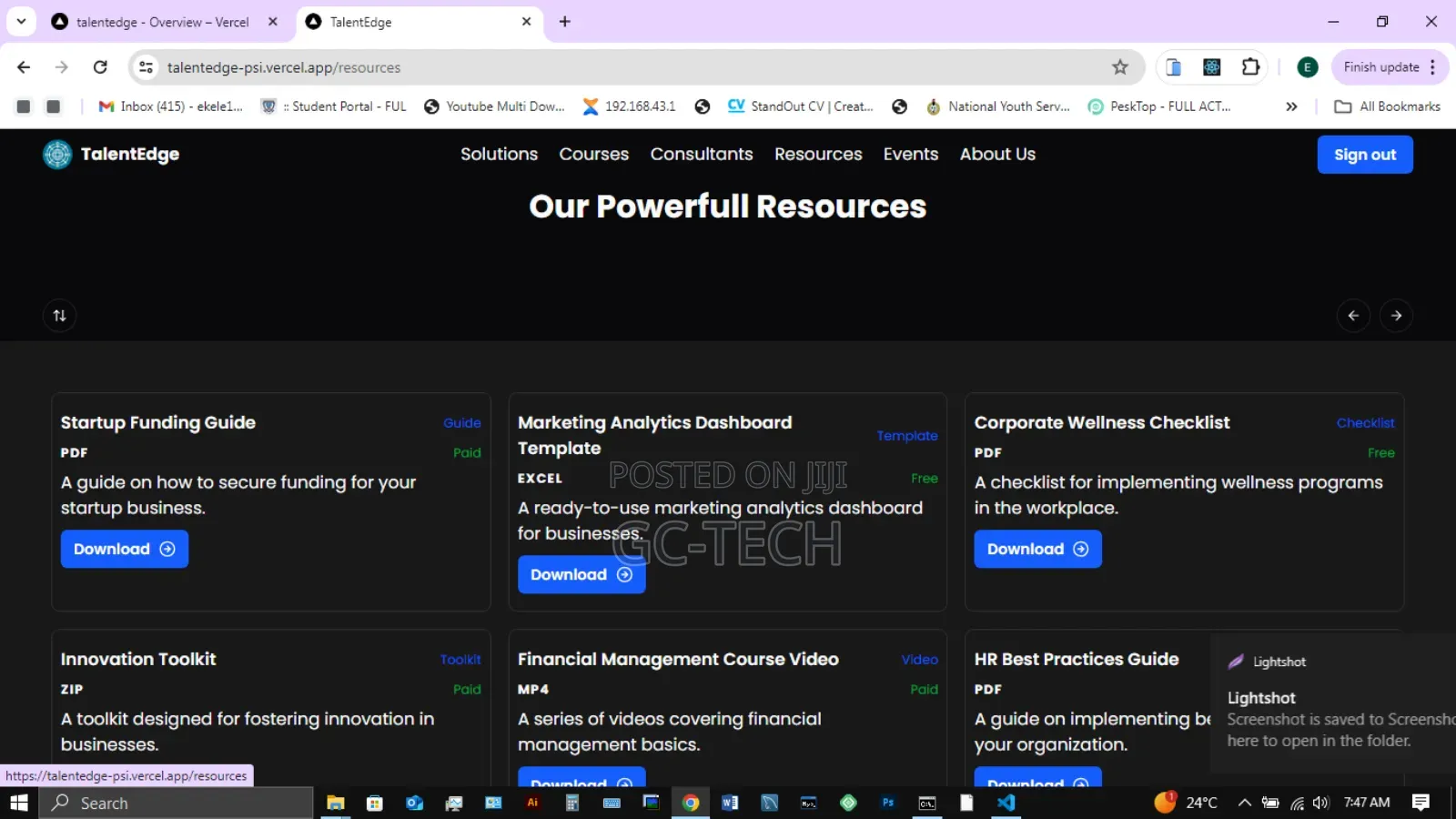This screenshot has height=819, width=1456.
Task: Open the Windows notification center
Action: coord(1421,803)
